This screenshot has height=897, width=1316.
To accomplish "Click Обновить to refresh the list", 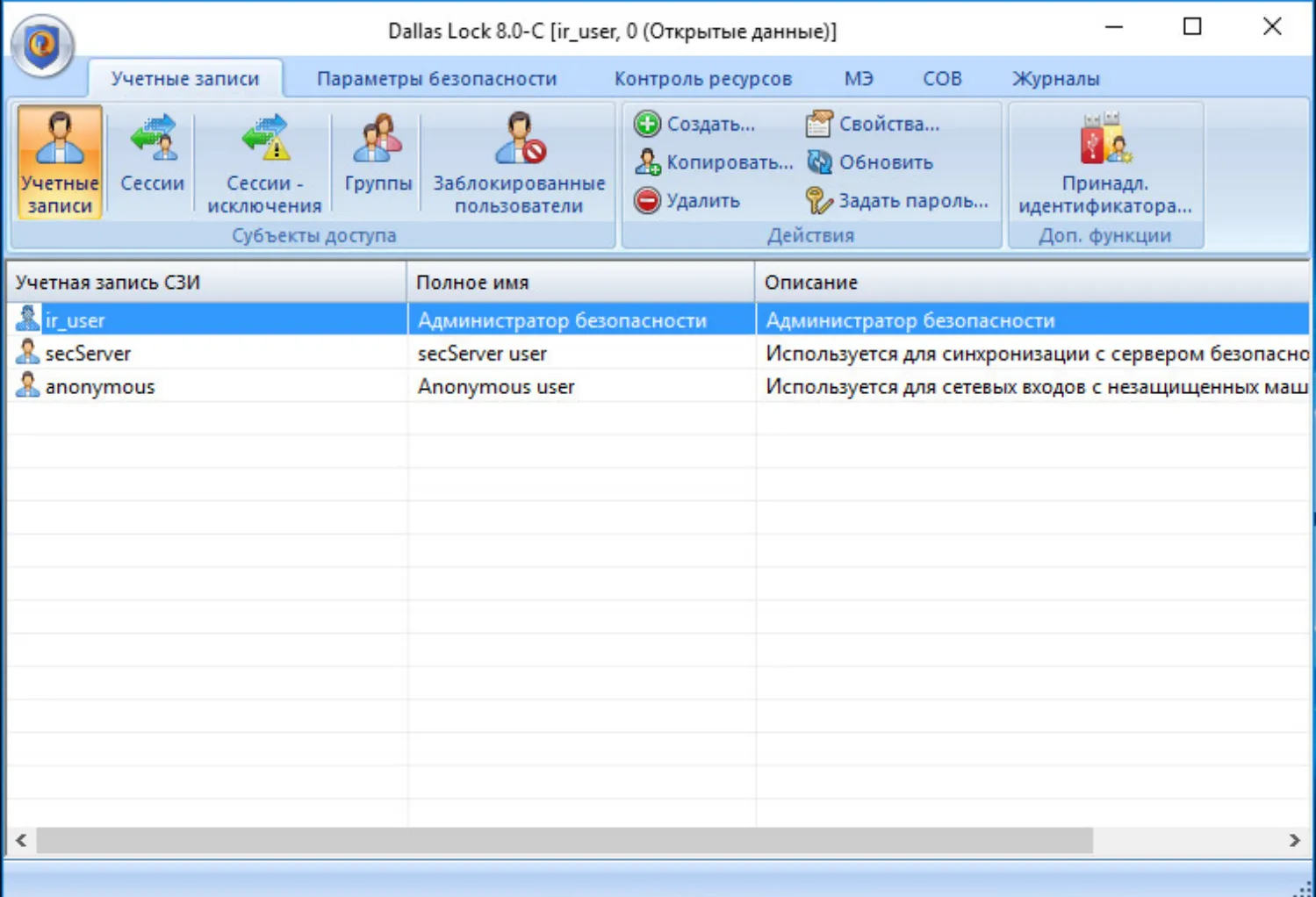I will 870,162.
